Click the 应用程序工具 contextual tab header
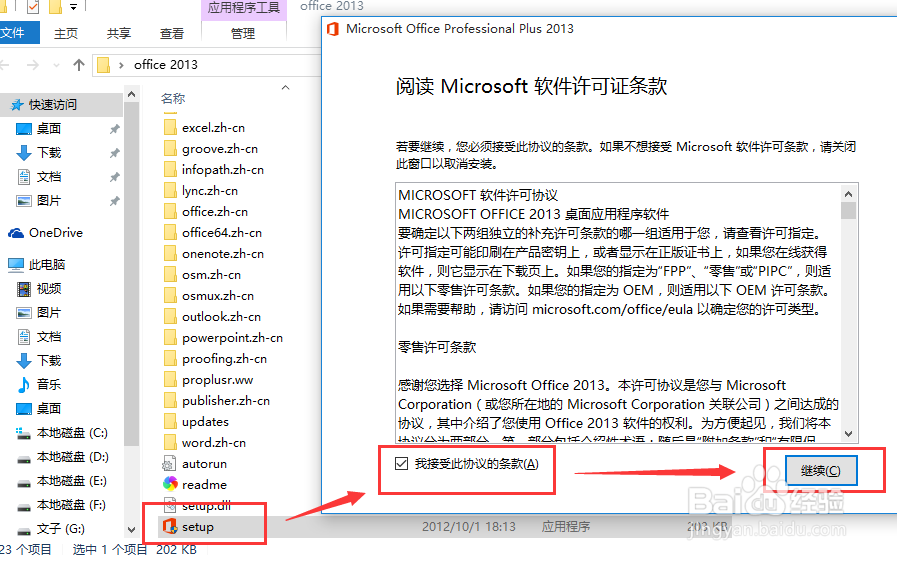This screenshot has width=897, height=561. [x=244, y=8]
